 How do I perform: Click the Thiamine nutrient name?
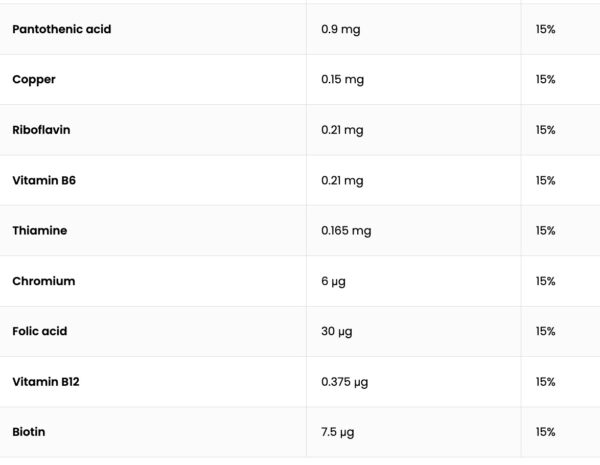point(40,230)
